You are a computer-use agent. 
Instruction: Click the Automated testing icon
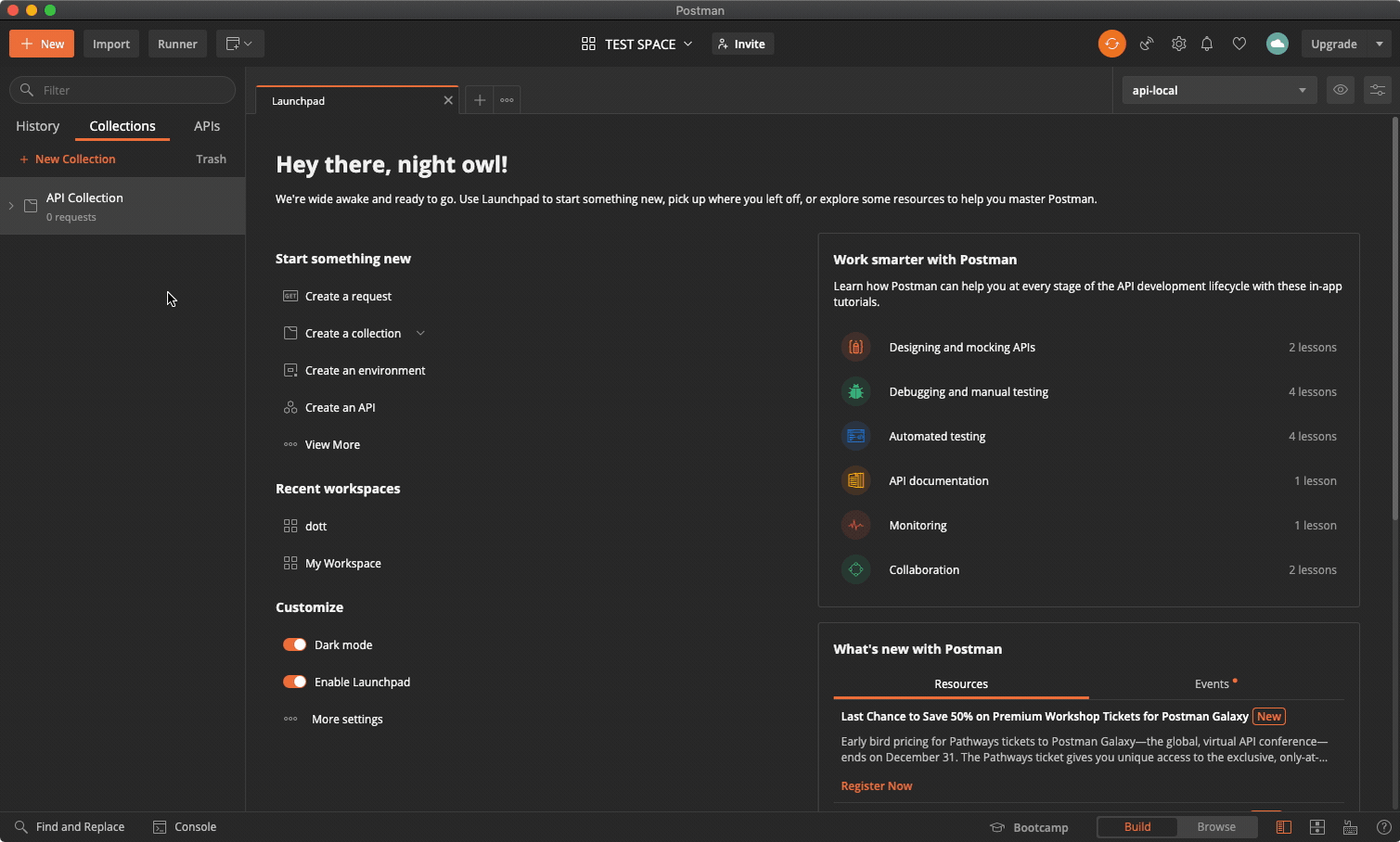[855, 436]
